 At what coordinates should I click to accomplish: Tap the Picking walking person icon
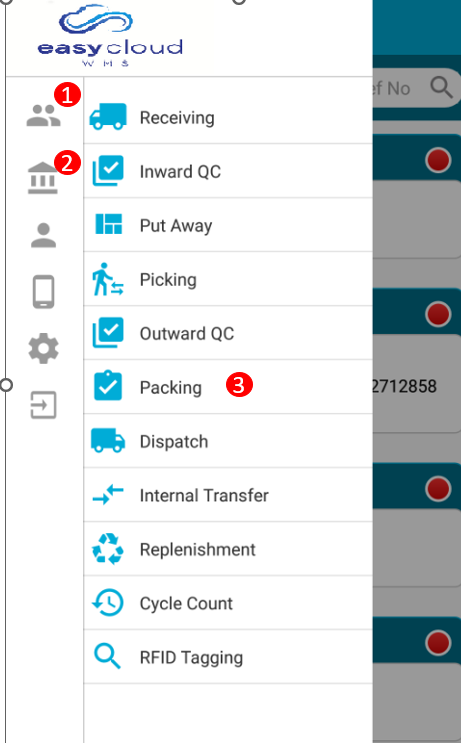click(108, 279)
